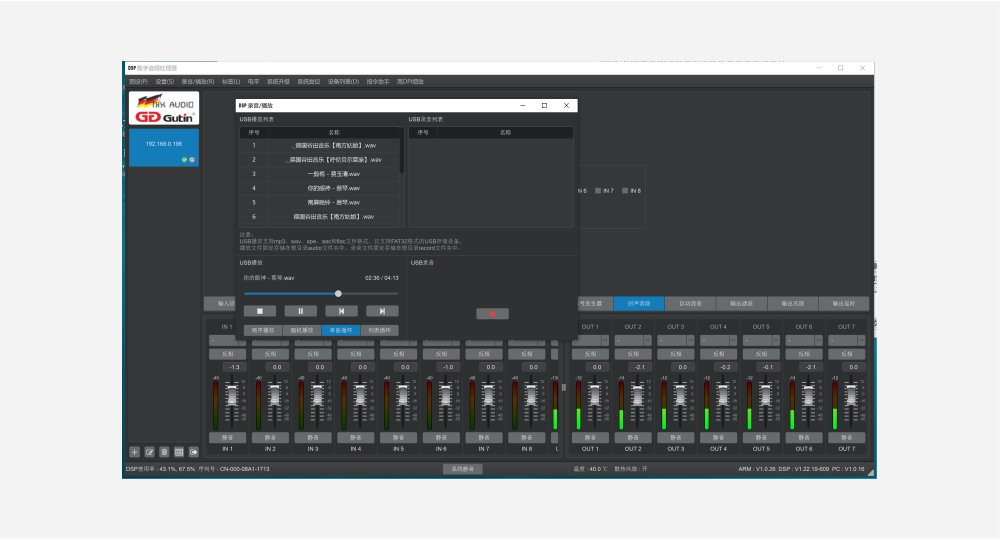Image resolution: width=1000 pixels, height=539 pixels.
Task: Open the 高DPI缩放 menu item
Action: pos(410,82)
